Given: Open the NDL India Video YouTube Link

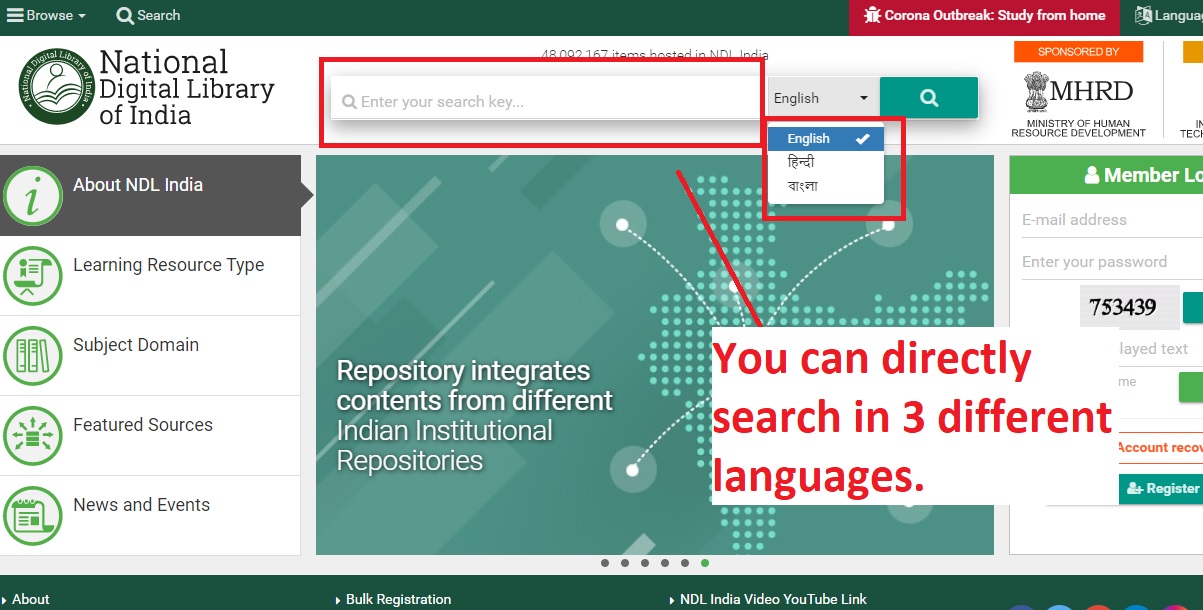Looking at the screenshot, I should [773, 599].
